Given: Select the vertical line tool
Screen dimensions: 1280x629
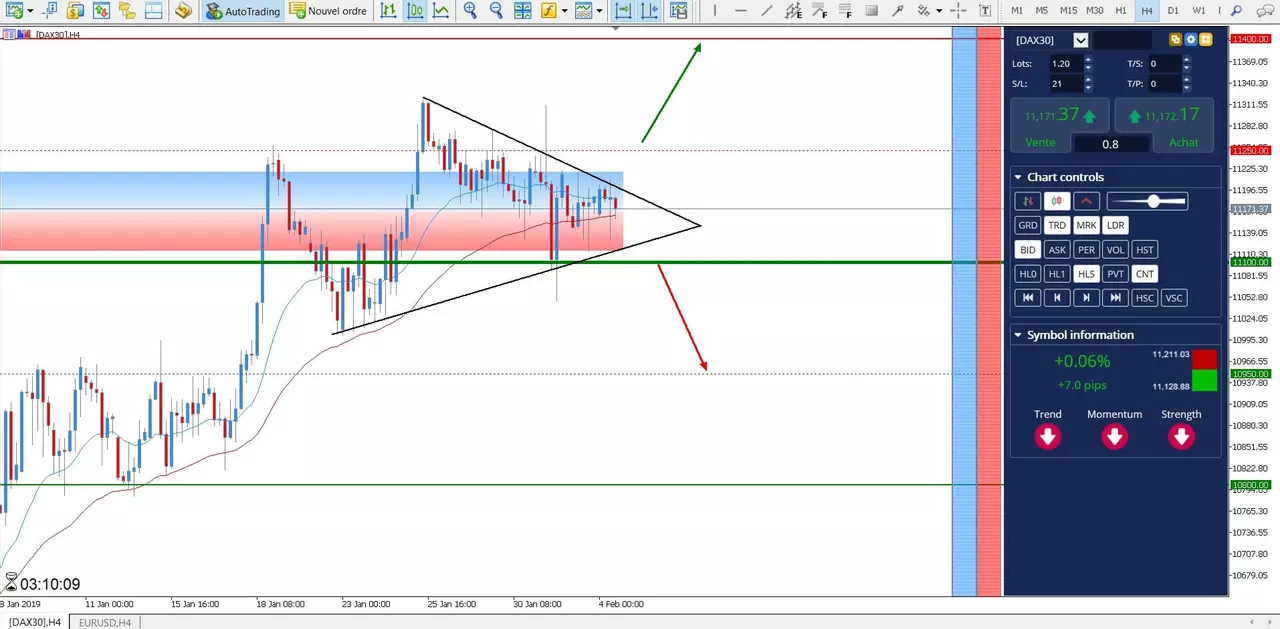Looking at the screenshot, I should click(x=715, y=11).
